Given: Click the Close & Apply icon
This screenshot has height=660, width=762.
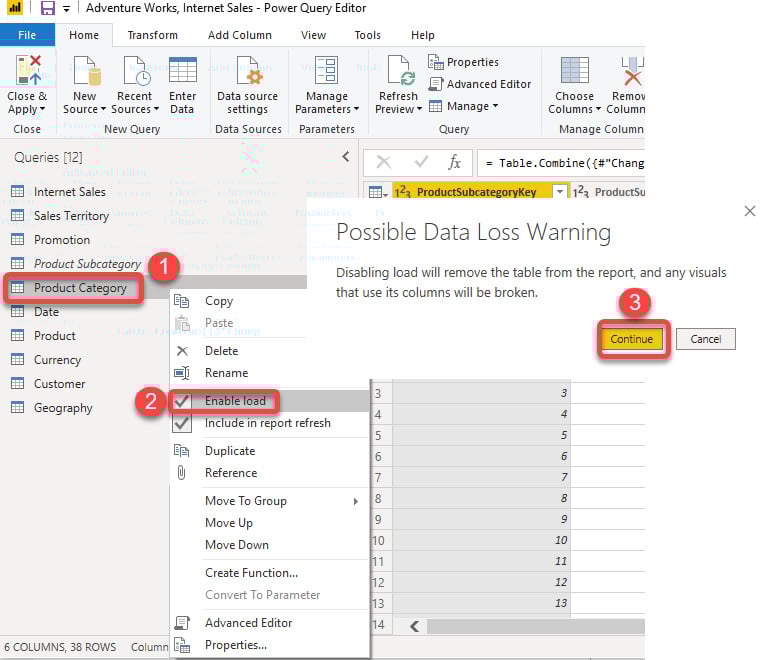Looking at the screenshot, I should tap(29, 70).
